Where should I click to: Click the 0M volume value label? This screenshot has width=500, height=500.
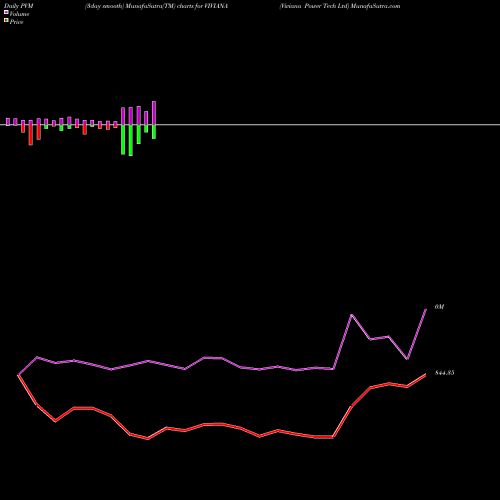439,307
